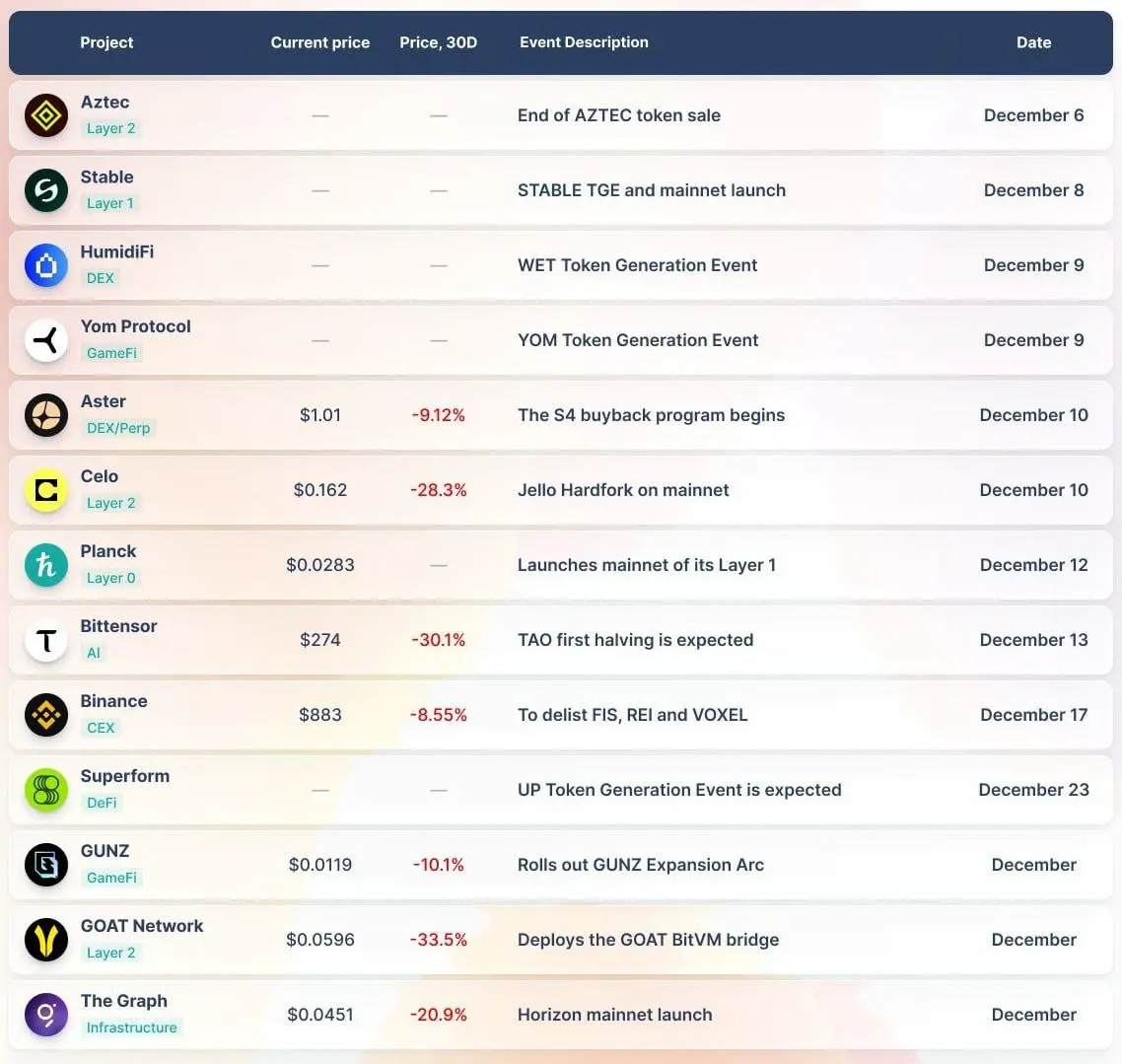Screen dimensions: 1122x1064
Task: Select the DEX tag under HumidiFi
Action: tap(101, 278)
